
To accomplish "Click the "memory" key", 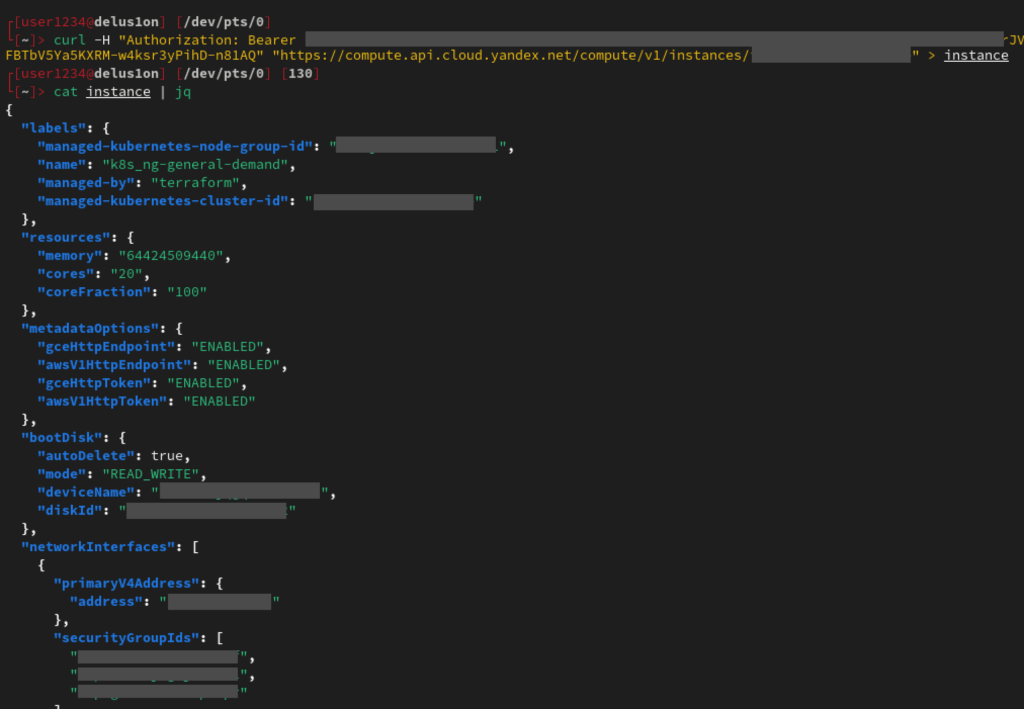I will pyautogui.click(x=70, y=256).
